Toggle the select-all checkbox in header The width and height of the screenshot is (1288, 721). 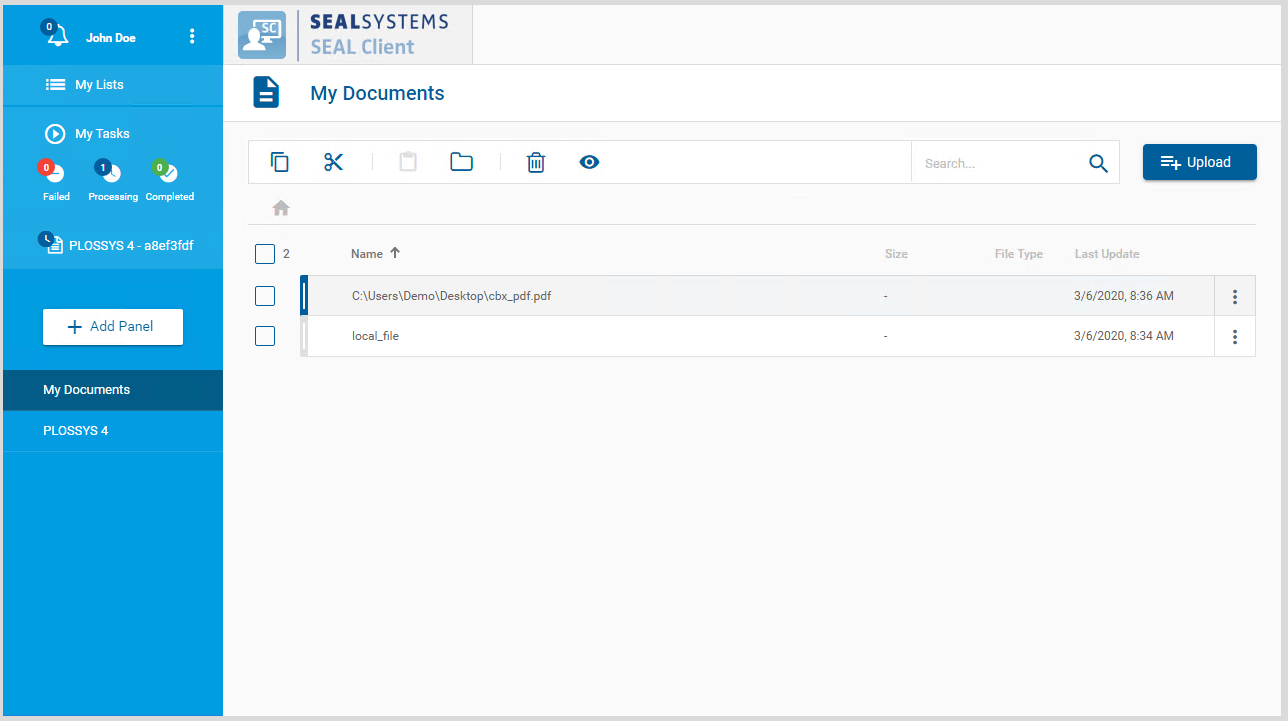click(x=265, y=254)
